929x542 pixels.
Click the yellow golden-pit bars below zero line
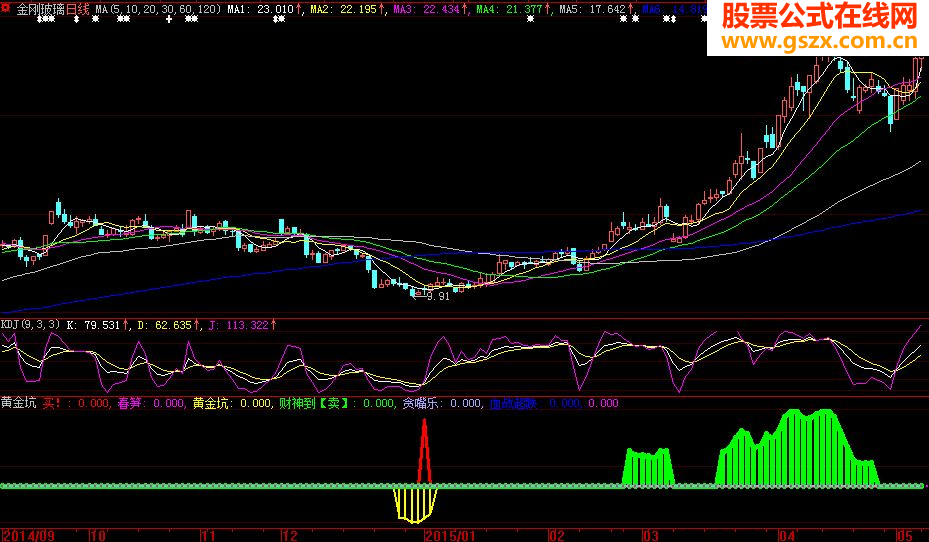415,505
